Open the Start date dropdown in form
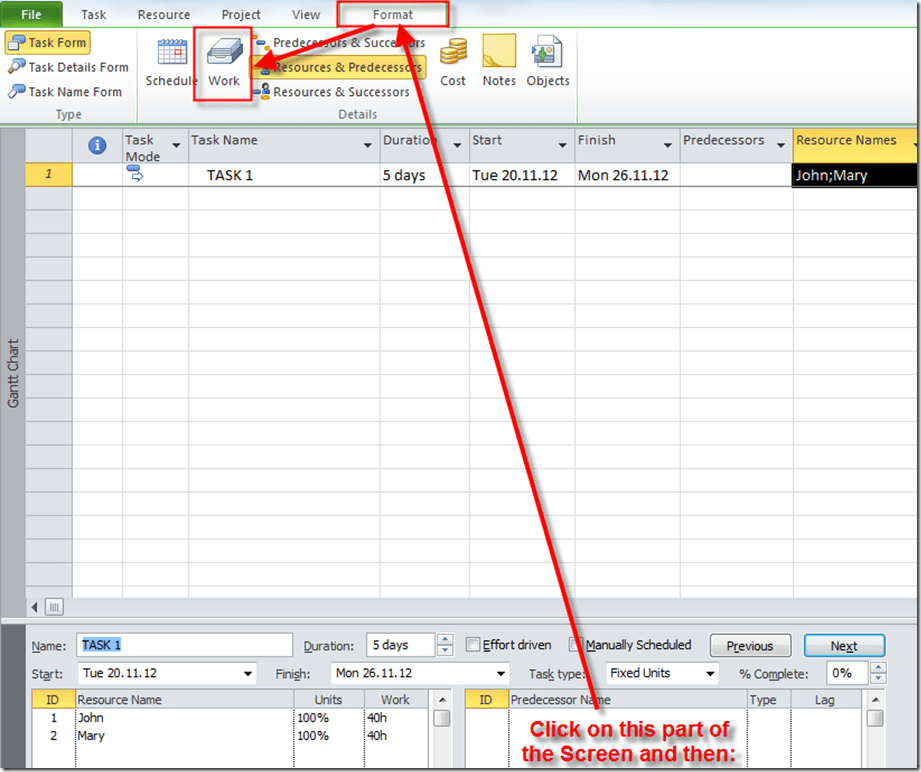 248,673
